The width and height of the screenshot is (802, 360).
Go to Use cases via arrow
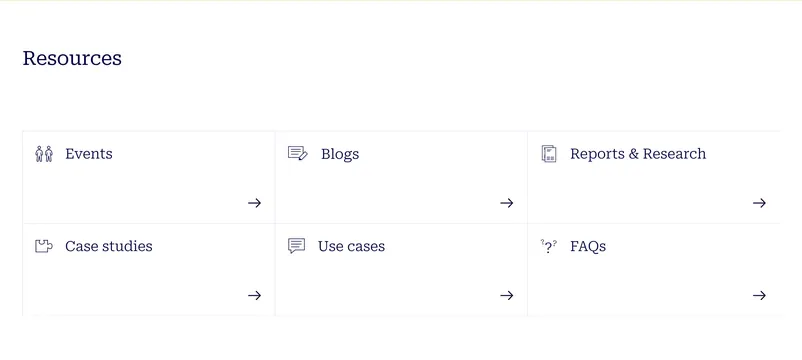click(x=506, y=295)
